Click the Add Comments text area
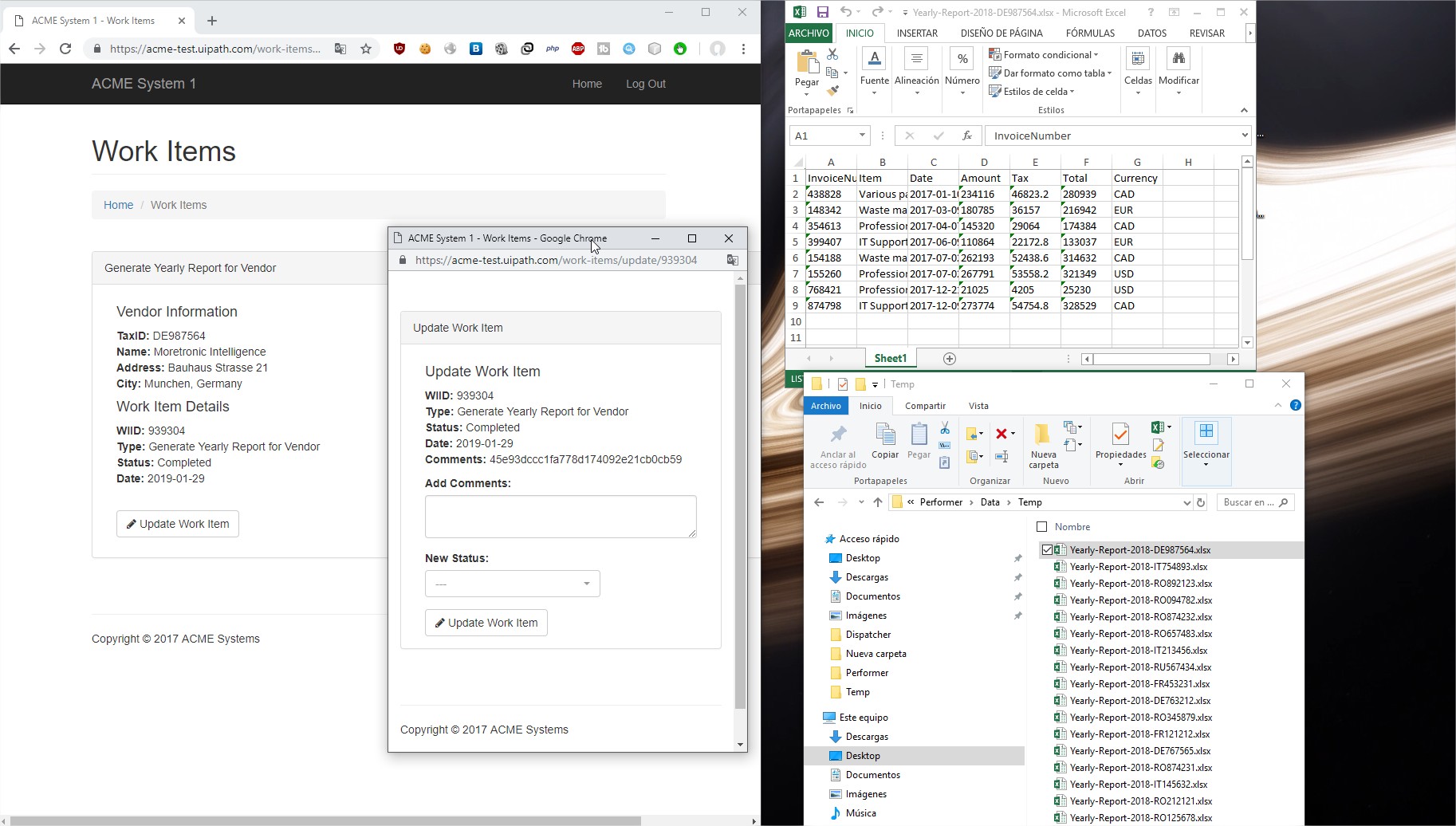This screenshot has height=826, width=1456. click(561, 517)
